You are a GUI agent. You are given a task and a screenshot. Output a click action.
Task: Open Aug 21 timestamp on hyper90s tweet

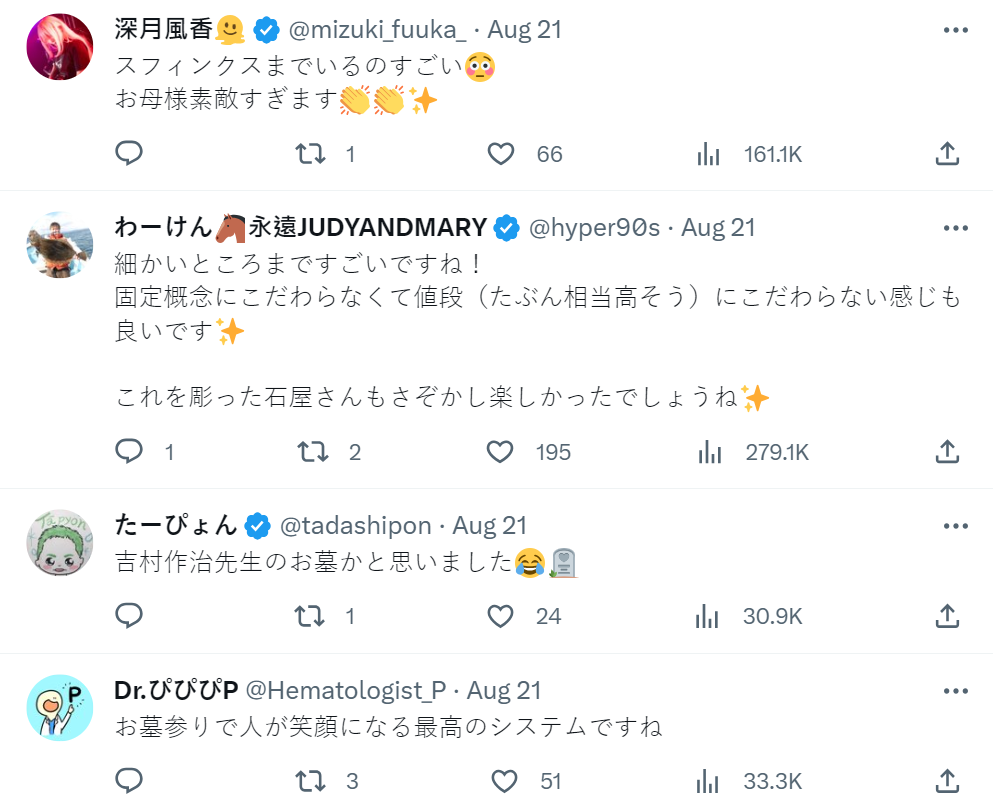pyautogui.click(x=718, y=228)
